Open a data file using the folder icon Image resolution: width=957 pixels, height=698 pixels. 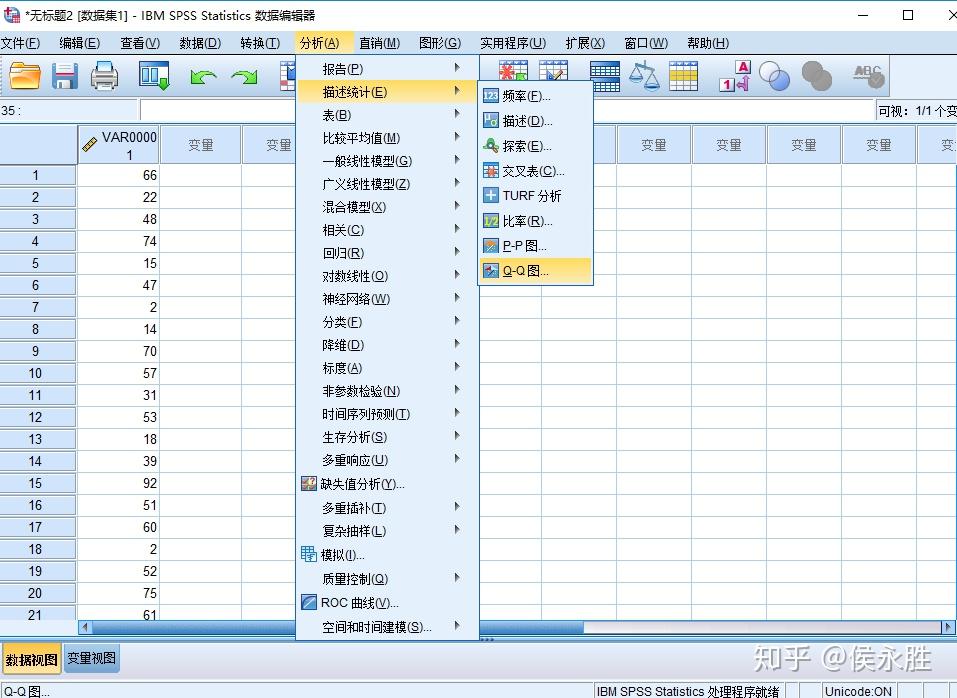pyautogui.click(x=24, y=76)
